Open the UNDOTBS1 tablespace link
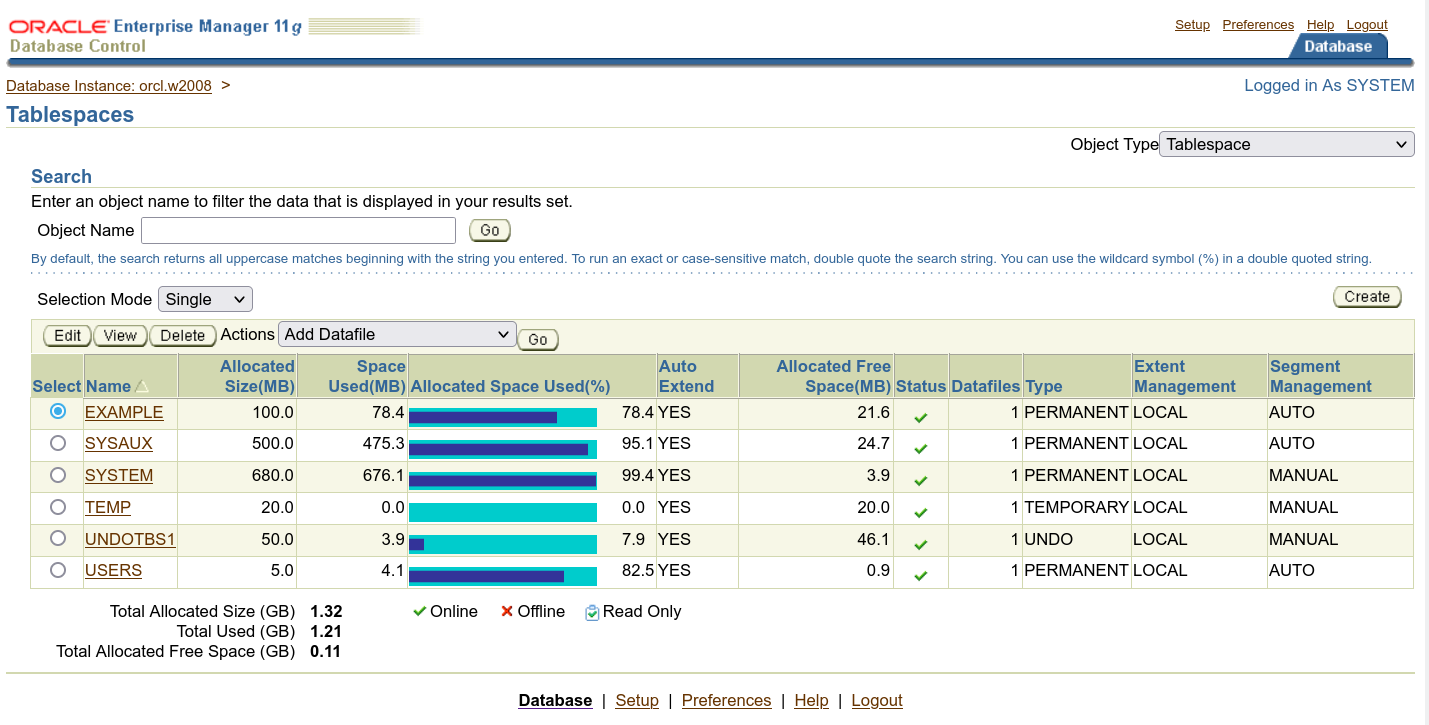This screenshot has height=725, width=1429. point(130,539)
